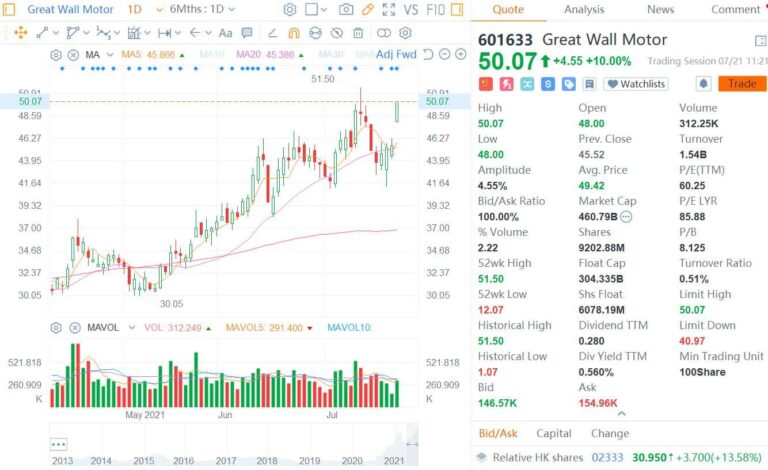
Task: Click the blue price tag icon
Action: (x=569, y=84)
